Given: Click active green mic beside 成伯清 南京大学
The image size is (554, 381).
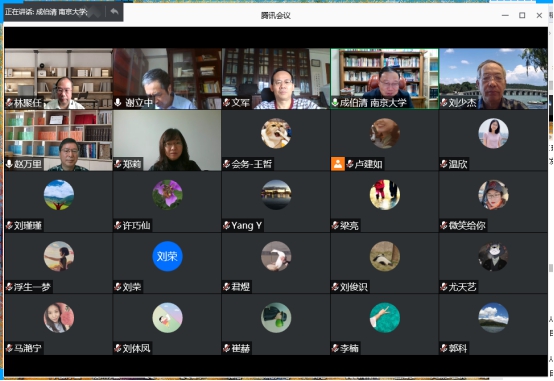Looking at the screenshot, I should pyautogui.click(x=335, y=103).
